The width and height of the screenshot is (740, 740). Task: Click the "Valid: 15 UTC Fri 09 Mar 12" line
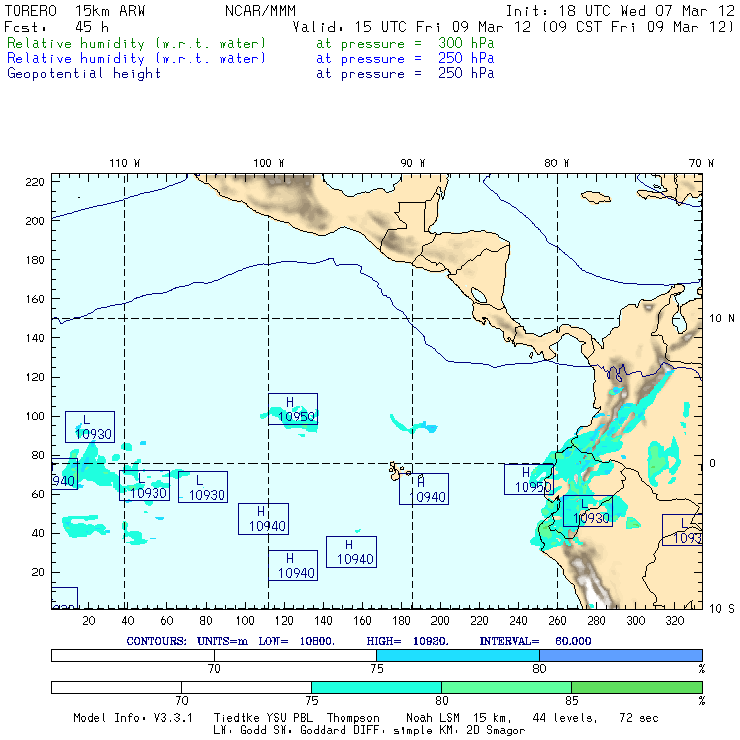(x=412, y=27)
